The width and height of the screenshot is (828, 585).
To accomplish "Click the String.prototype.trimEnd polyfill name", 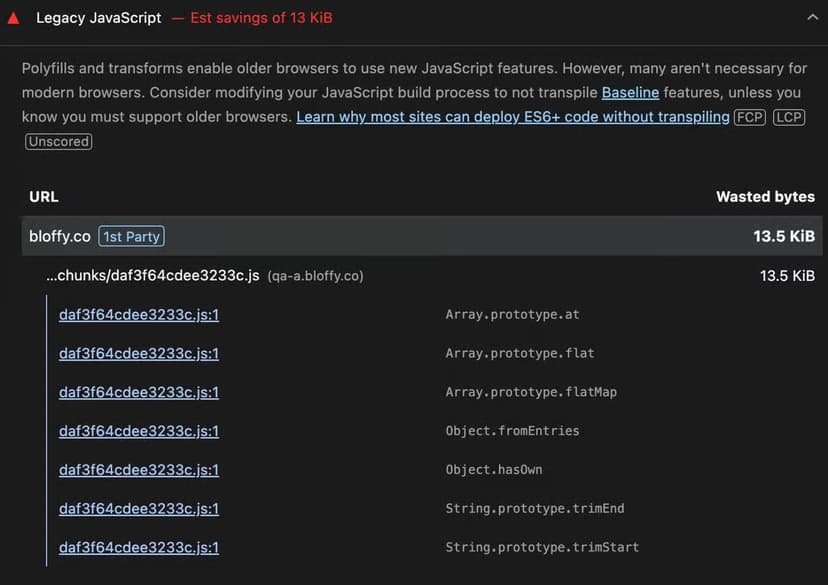I will tap(534, 508).
